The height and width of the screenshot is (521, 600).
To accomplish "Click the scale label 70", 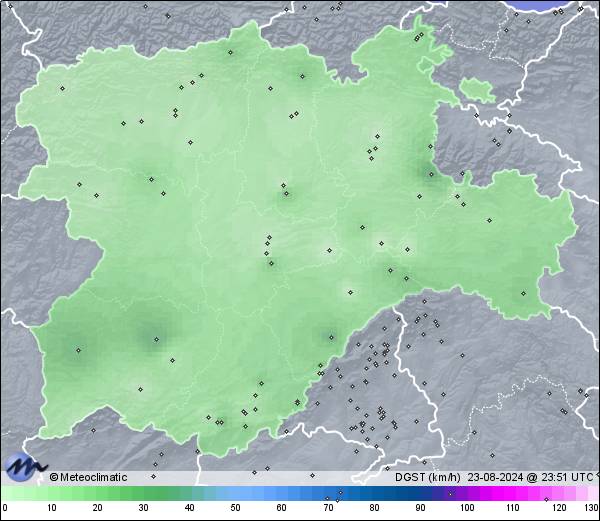I will 328,508.
